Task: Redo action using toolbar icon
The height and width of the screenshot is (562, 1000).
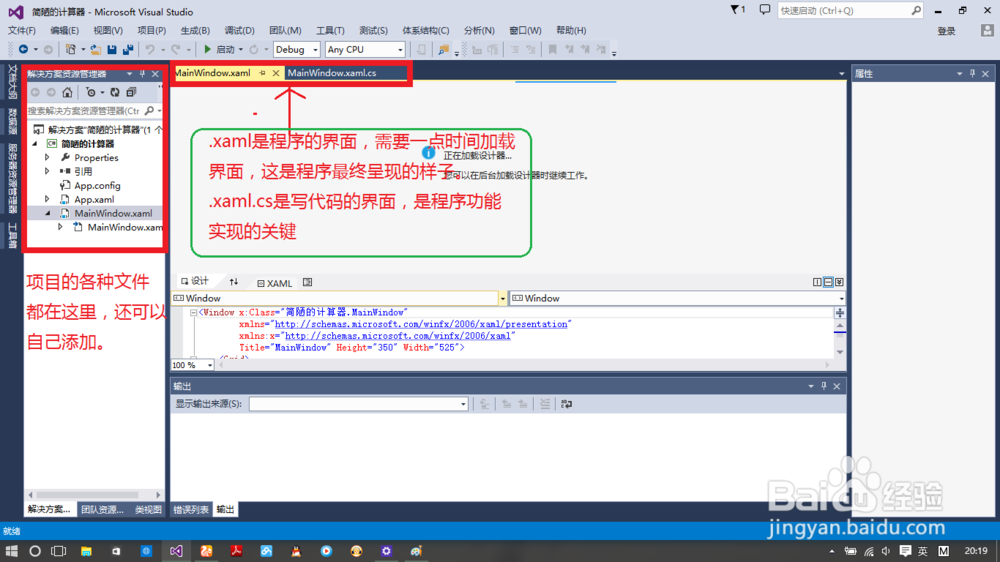Action: pos(176,49)
